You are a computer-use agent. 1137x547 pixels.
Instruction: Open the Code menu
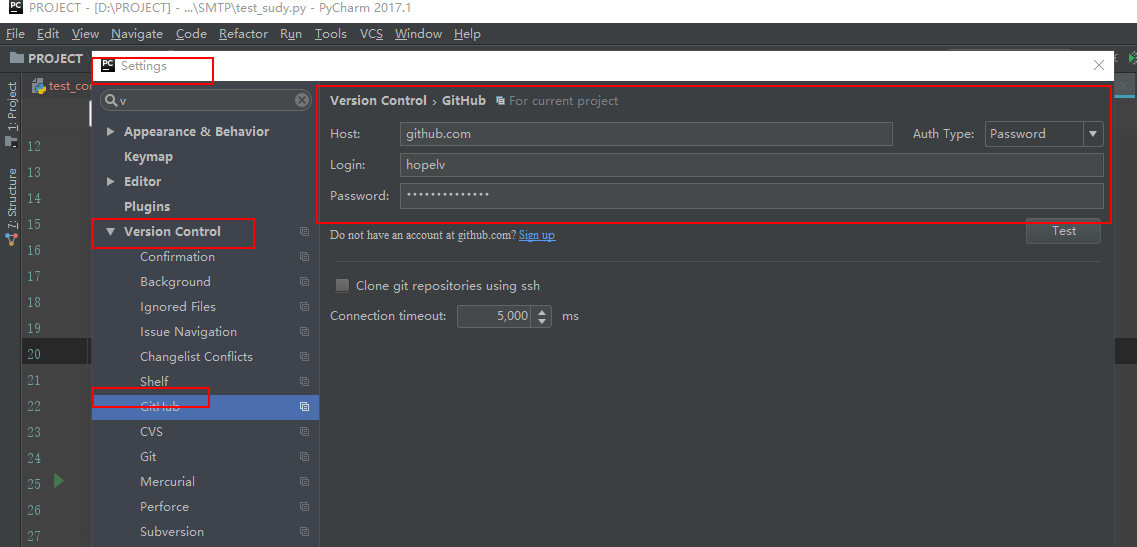click(191, 33)
